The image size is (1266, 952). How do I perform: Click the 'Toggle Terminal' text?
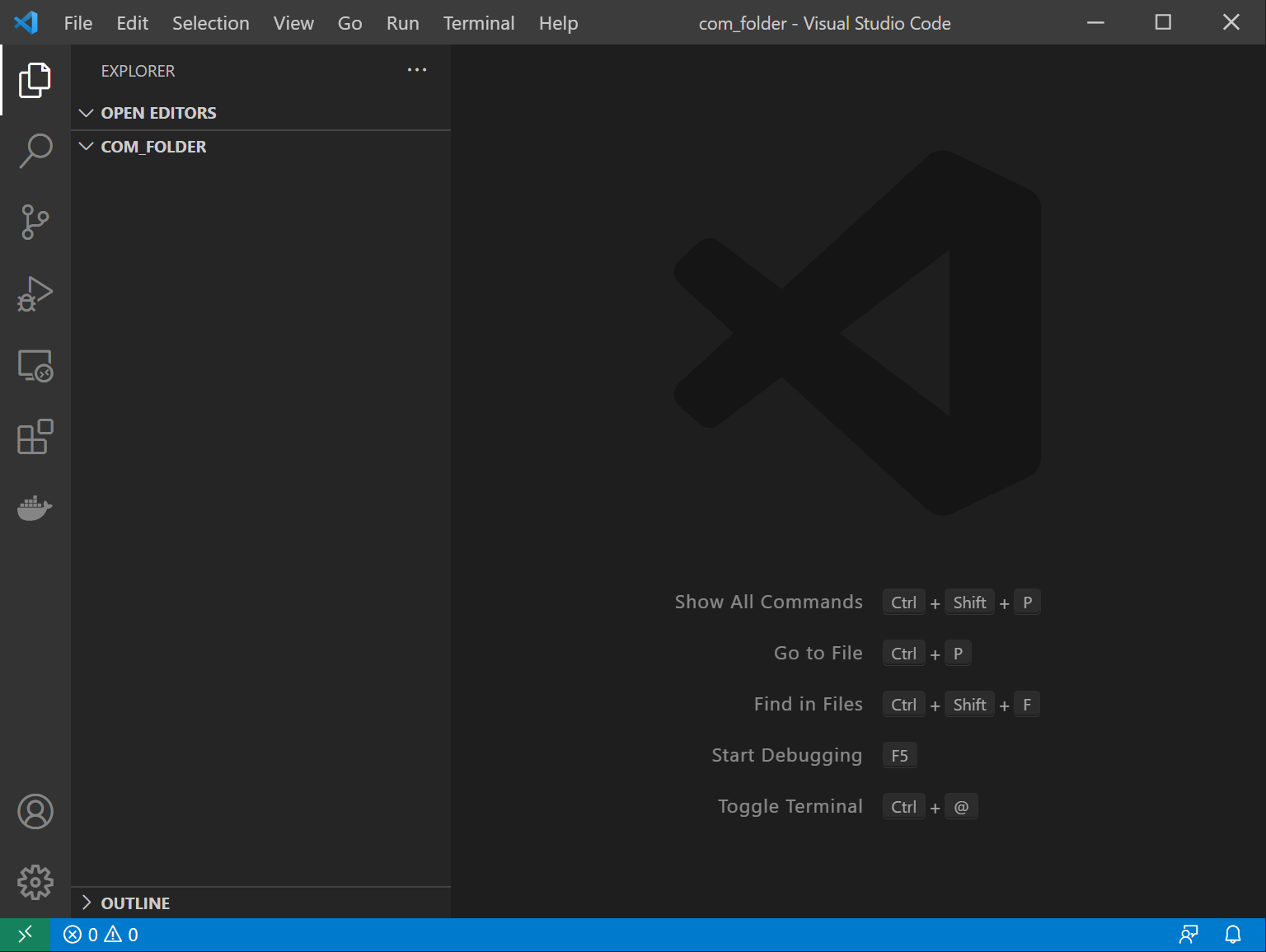790,806
